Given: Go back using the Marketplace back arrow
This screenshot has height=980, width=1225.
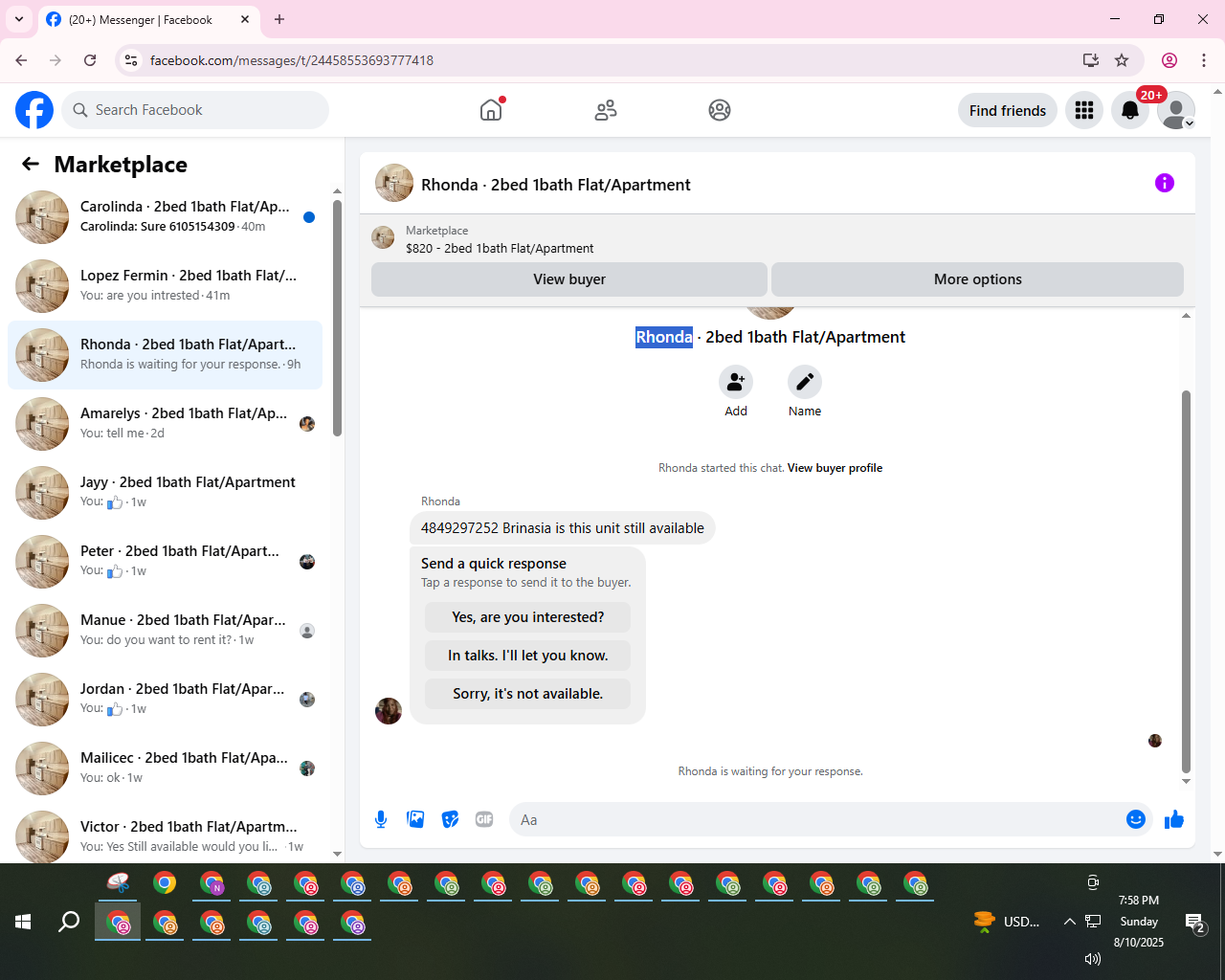Looking at the screenshot, I should pyautogui.click(x=31, y=165).
